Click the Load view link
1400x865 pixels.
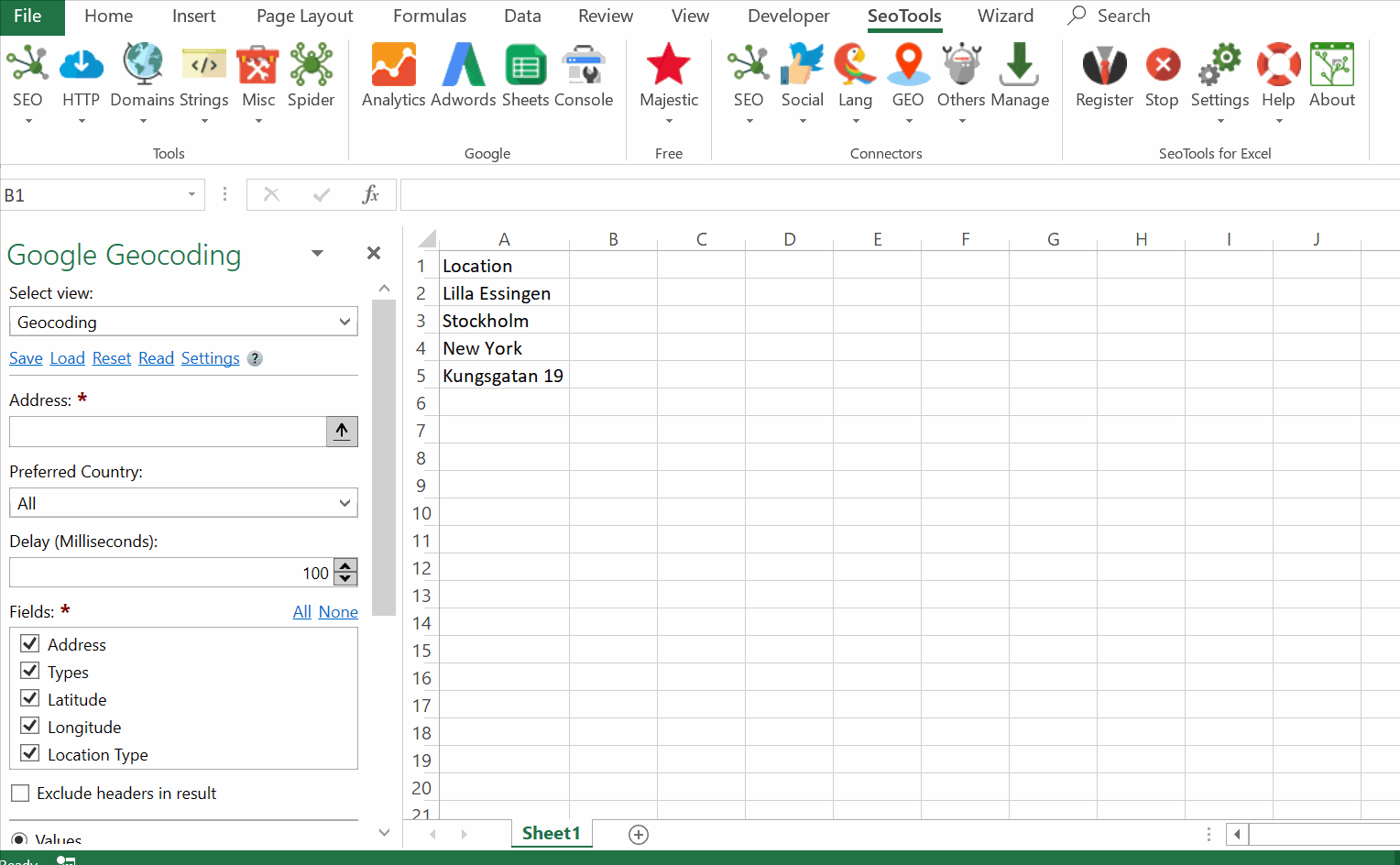pyautogui.click(x=67, y=358)
